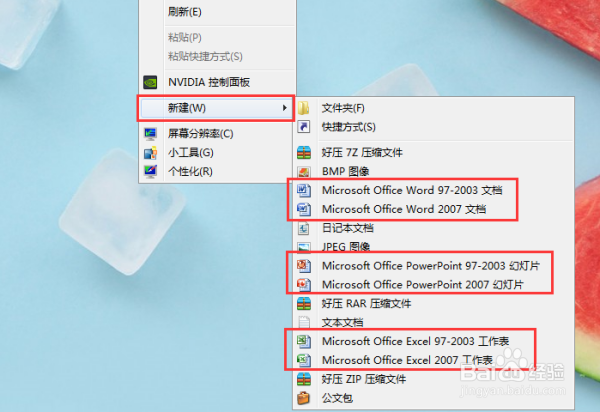Click the Excel 97-2003 worksheet icon
This screenshot has width=600, height=412.
tap(304, 341)
